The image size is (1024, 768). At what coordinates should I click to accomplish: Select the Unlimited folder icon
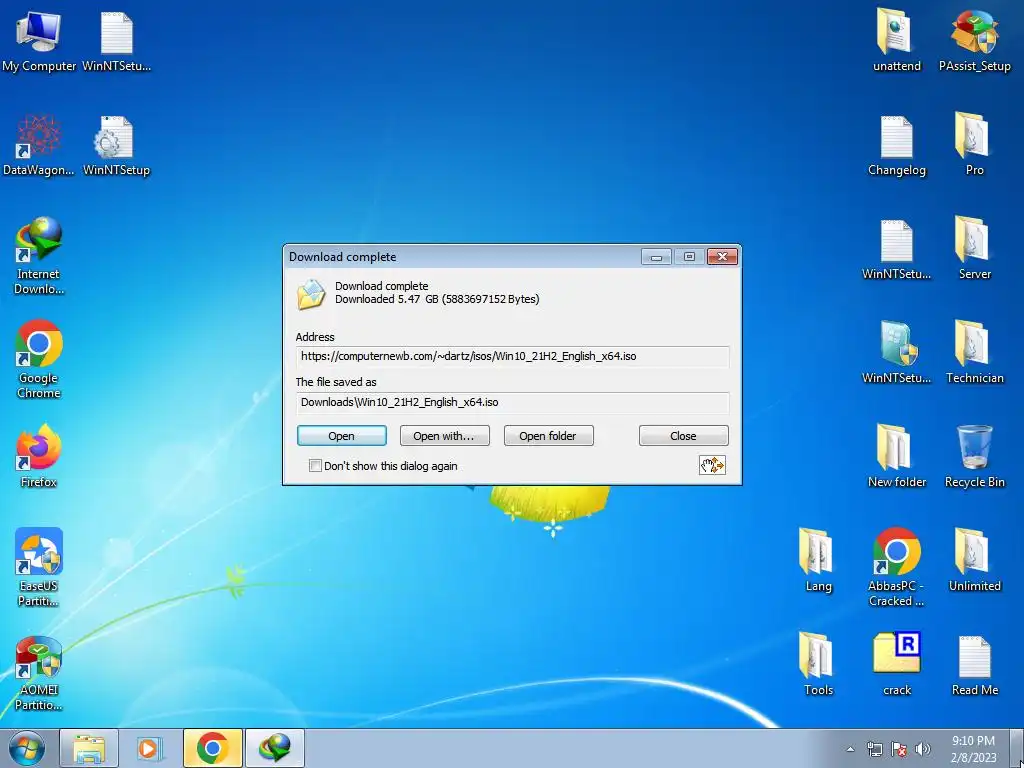(974, 560)
